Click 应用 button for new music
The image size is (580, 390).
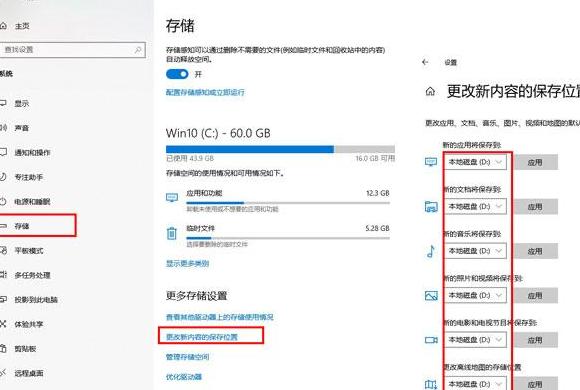click(535, 251)
